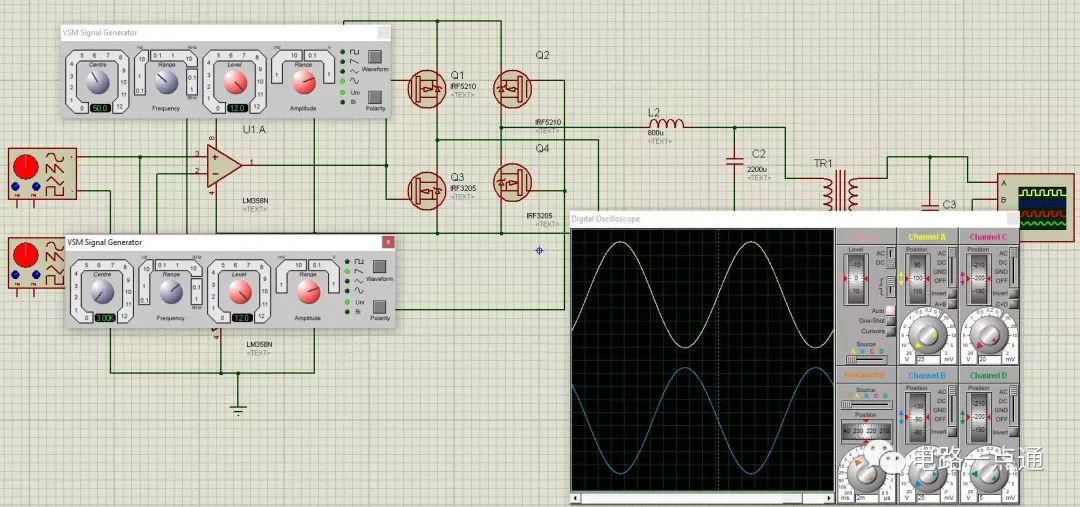The image size is (1080, 507).
Task: Select the U1:A op-amp triangle symbol
Action: coord(224,166)
